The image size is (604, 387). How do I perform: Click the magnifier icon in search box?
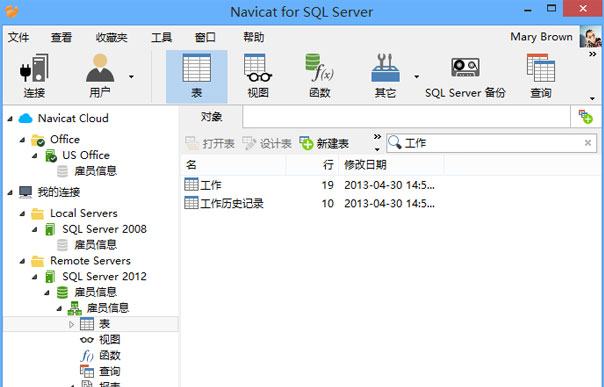pos(394,142)
